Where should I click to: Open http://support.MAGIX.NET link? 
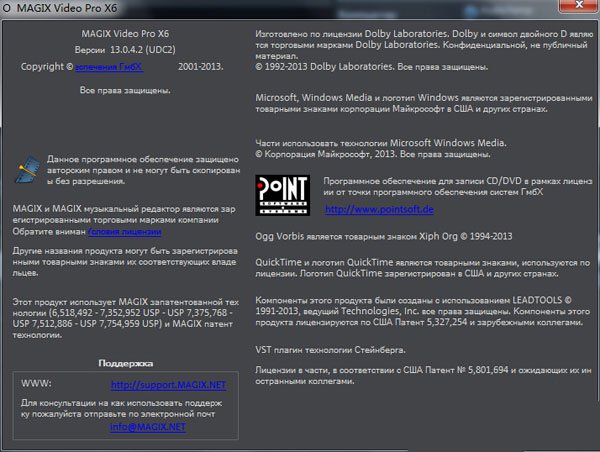tap(169, 385)
